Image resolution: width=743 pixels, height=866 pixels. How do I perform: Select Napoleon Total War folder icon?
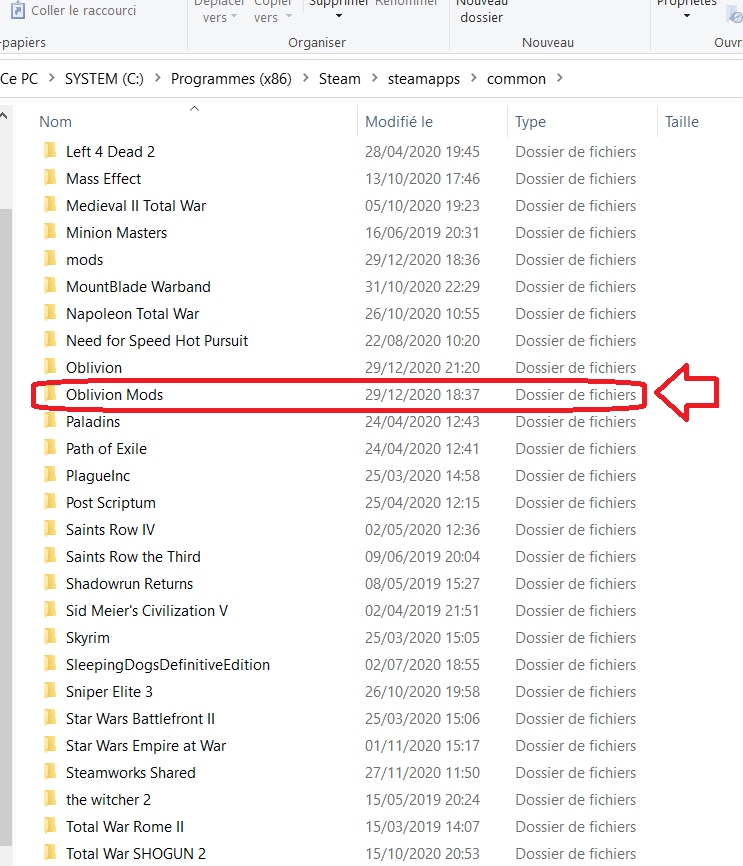[x=50, y=313]
